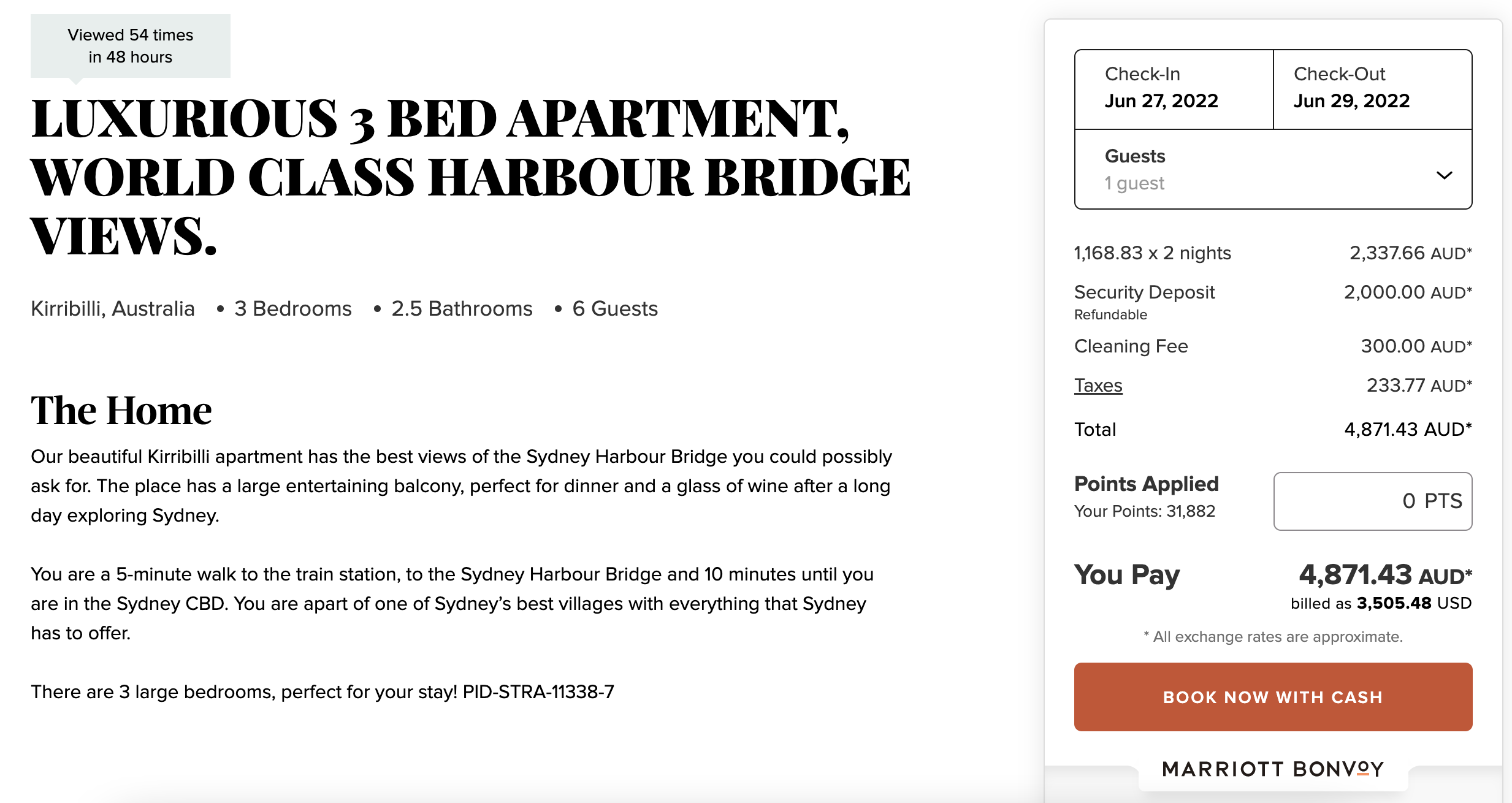The height and width of the screenshot is (803, 1512).
Task: Click the Total amount 4,871.43 AUD
Action: click(1407, 429)
